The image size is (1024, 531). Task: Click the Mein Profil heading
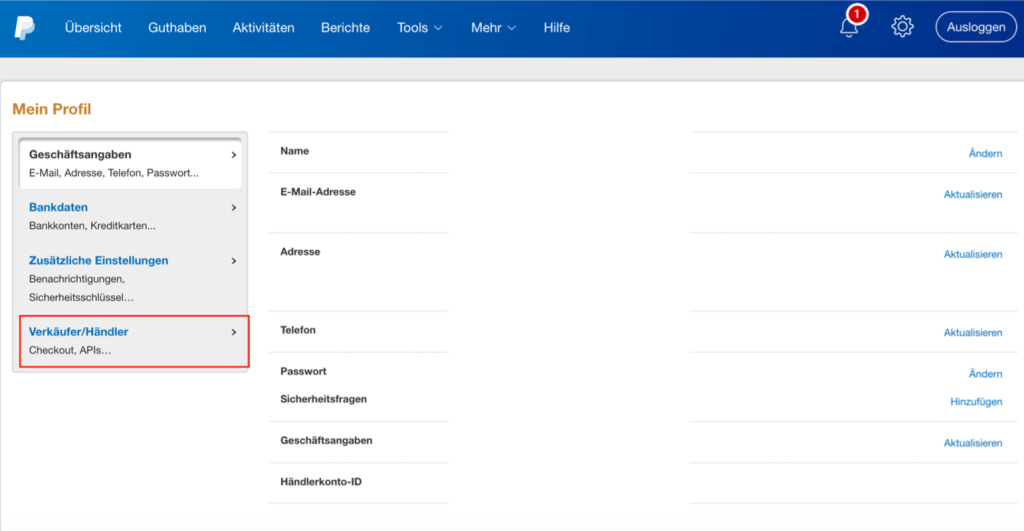[52, 109]
